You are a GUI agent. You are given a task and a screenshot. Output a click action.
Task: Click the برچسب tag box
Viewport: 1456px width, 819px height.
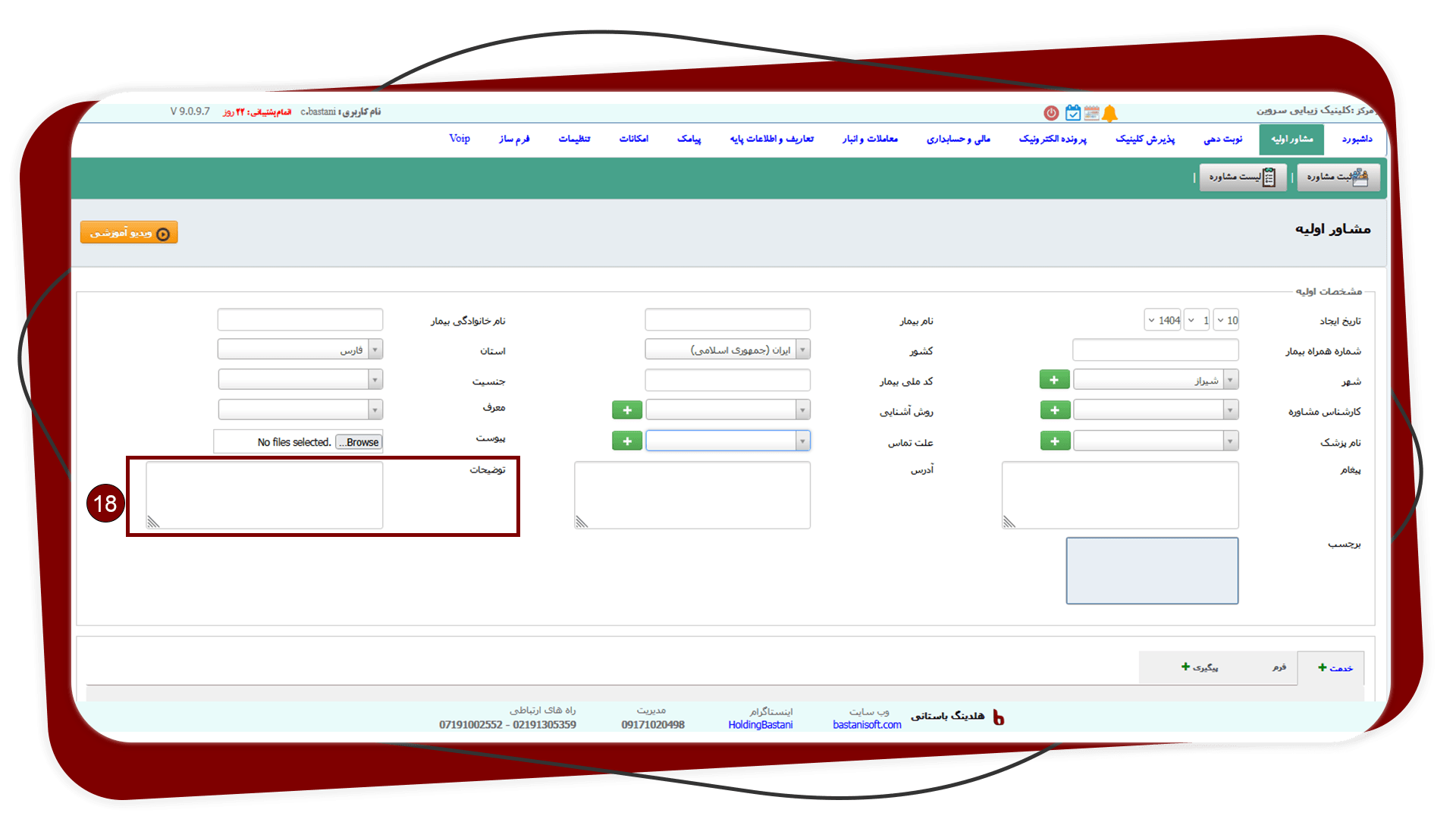pos(1152,571)
